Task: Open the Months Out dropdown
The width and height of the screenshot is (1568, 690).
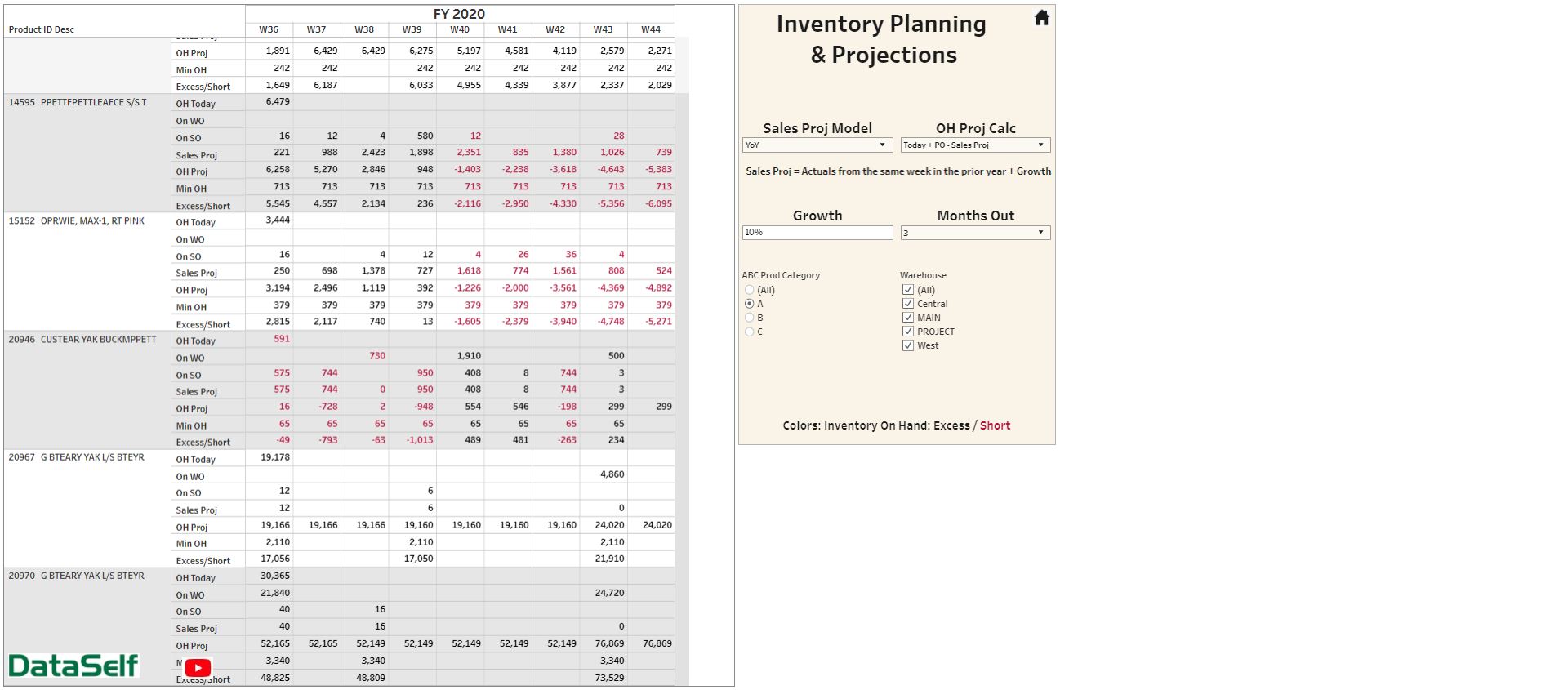Action: [x=975, y=233]
